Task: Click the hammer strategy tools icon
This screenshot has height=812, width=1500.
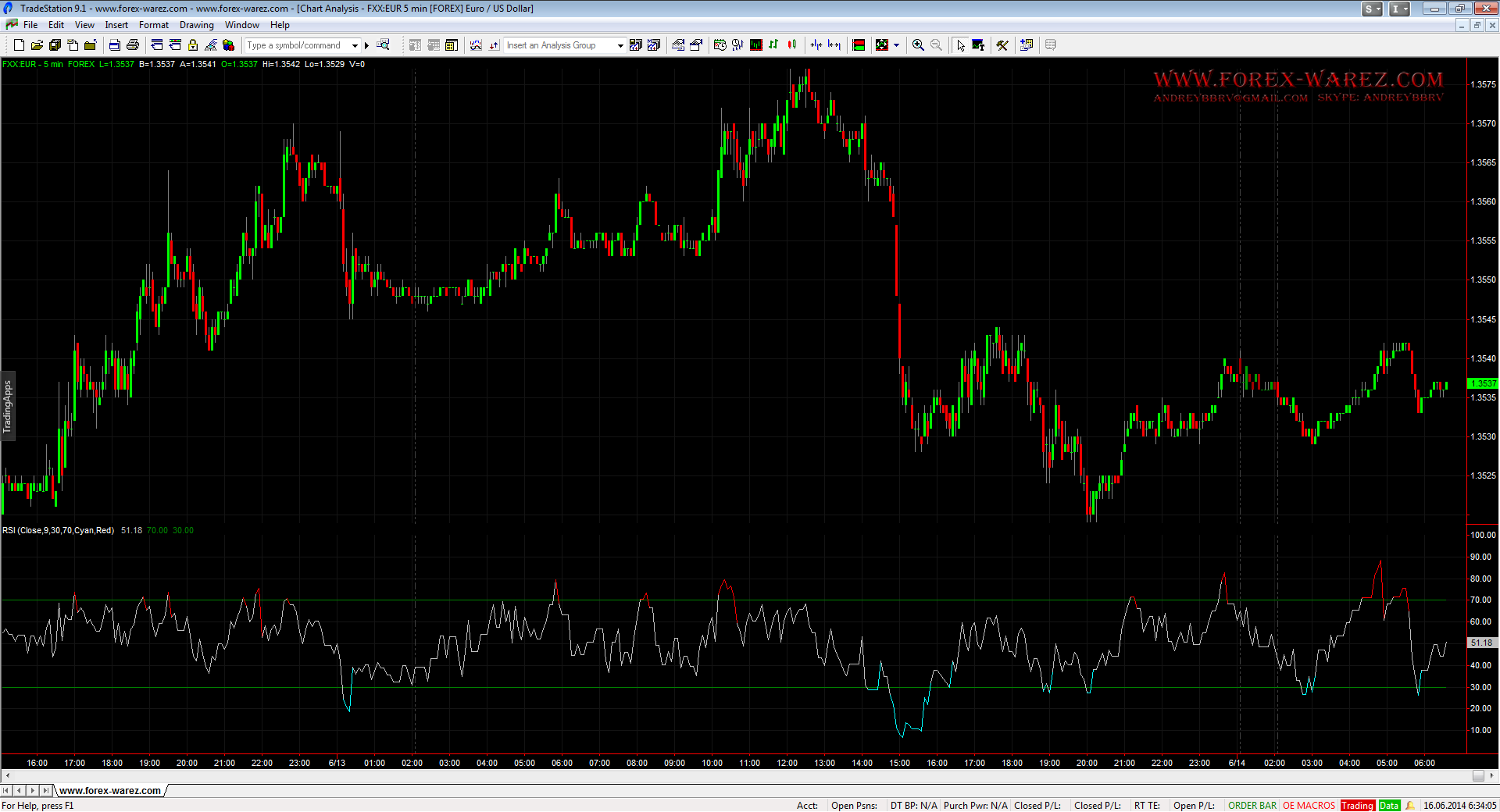Action: 1002,45
